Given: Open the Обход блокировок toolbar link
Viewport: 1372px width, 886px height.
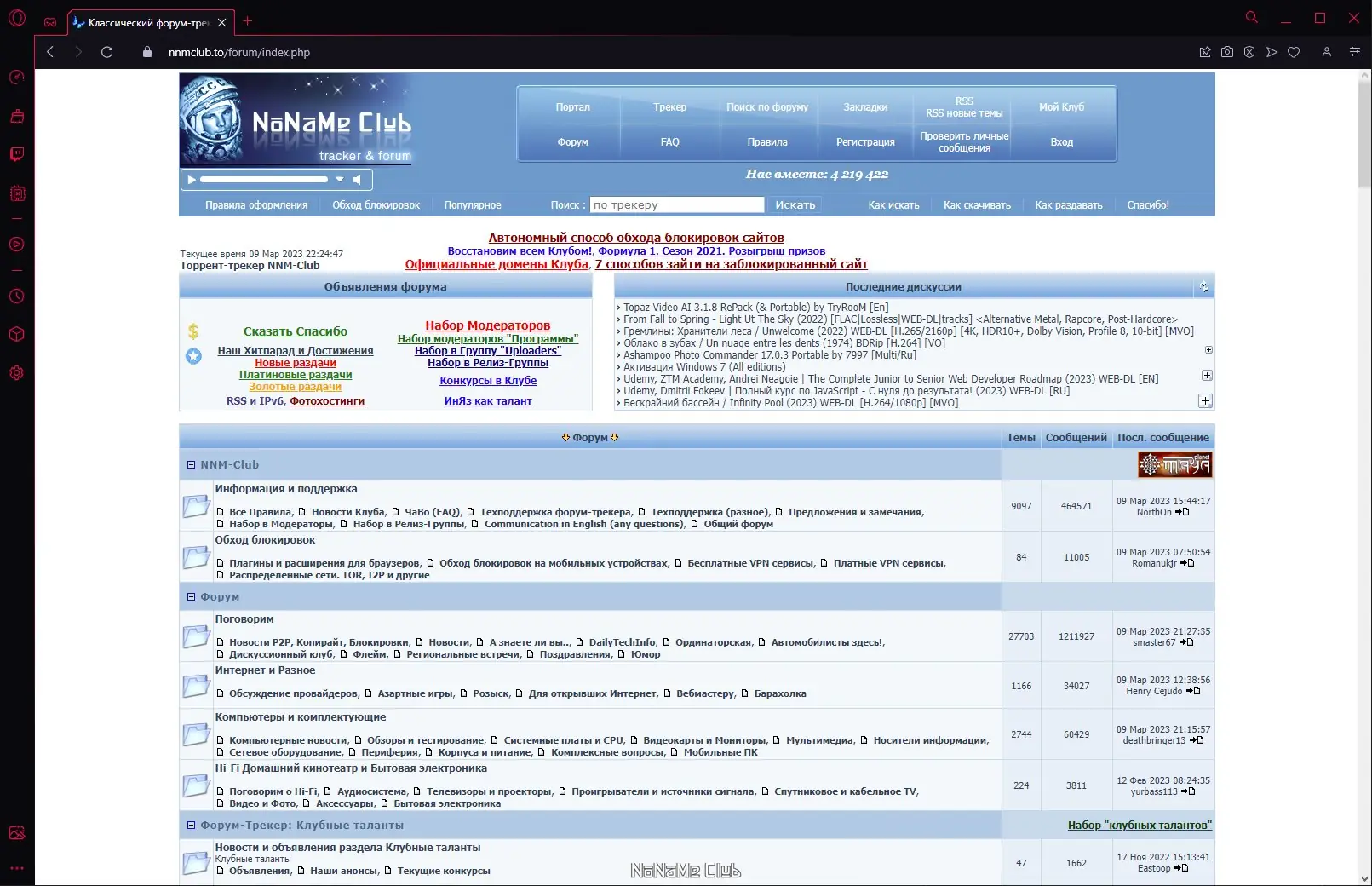Looking at the screenshot, I should point(376,205).
